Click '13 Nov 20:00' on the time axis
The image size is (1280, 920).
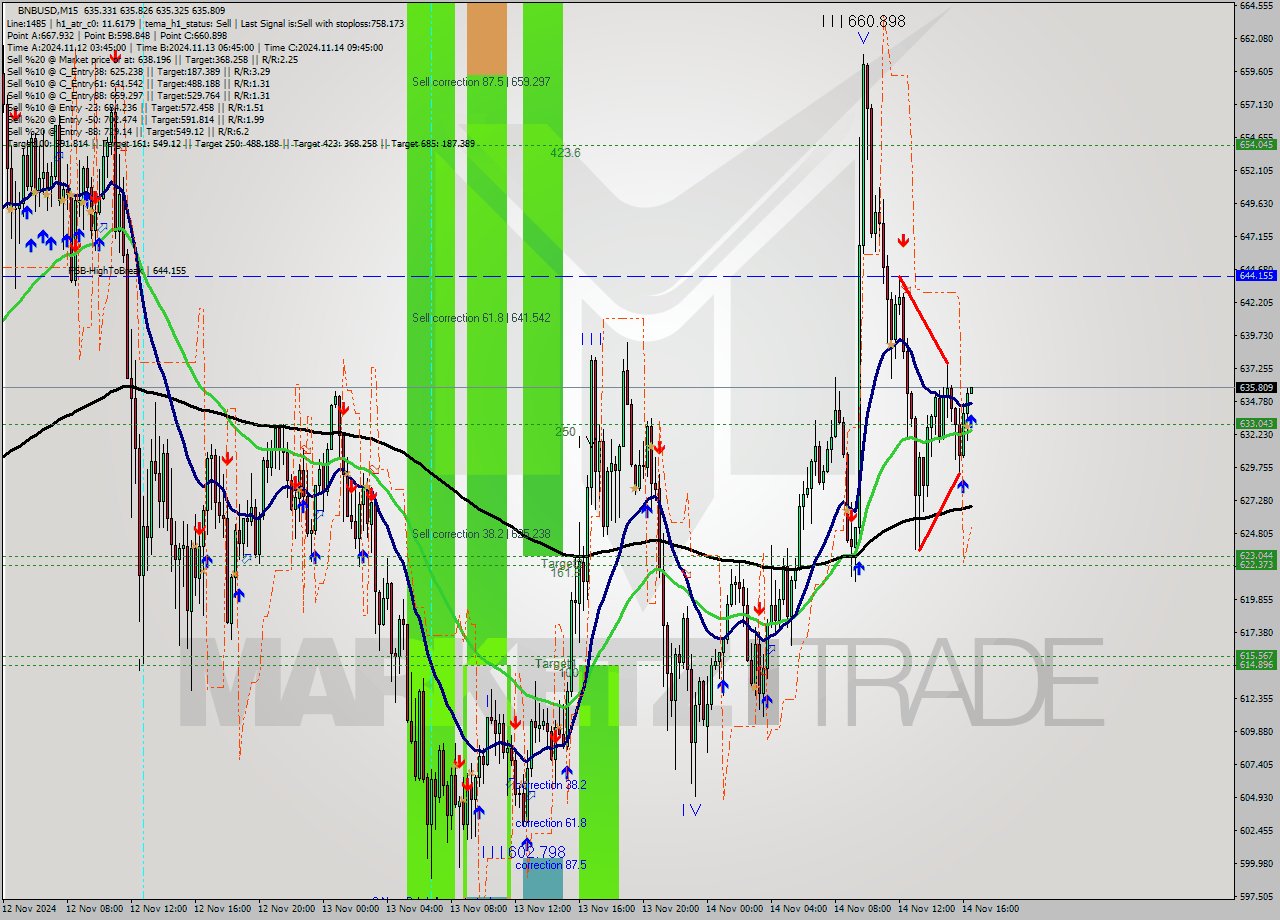coord(672,909)
